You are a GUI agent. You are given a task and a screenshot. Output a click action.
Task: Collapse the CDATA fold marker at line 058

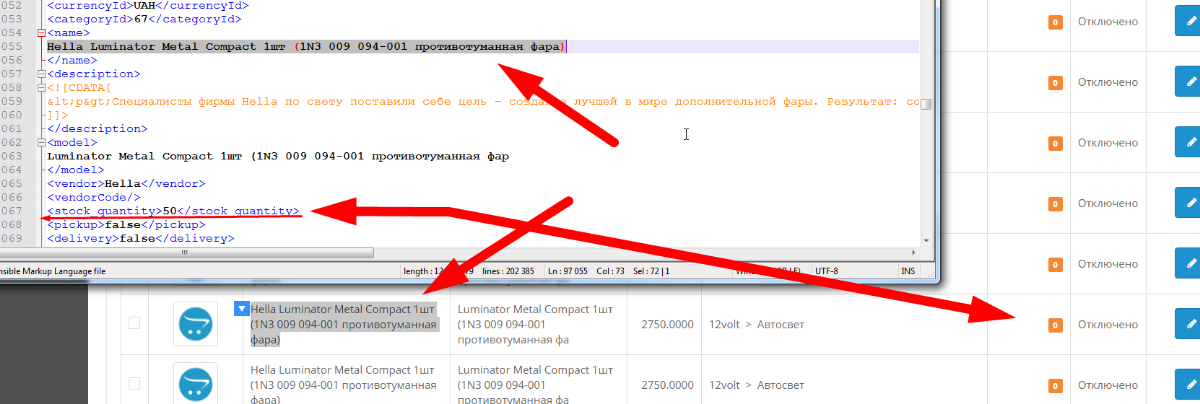point(39,87)
